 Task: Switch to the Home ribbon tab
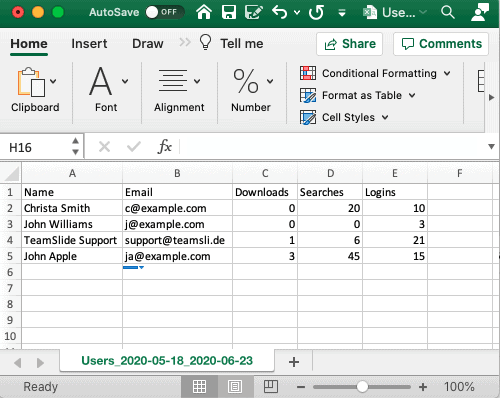coord(29,44)
